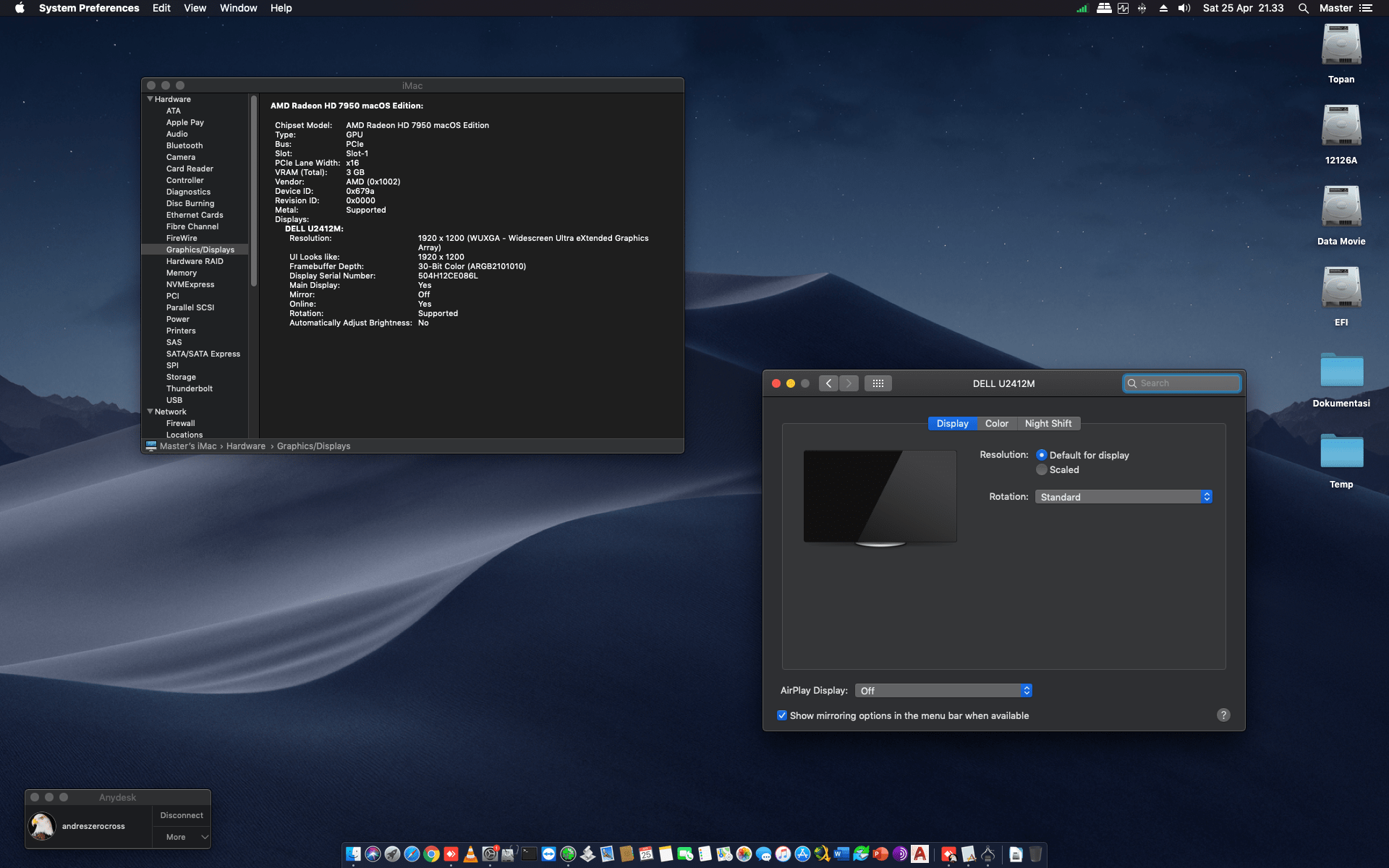This screenshot has height=868, width=1389.
Task: Go back in System Preferences
Action: click(829, 383)
